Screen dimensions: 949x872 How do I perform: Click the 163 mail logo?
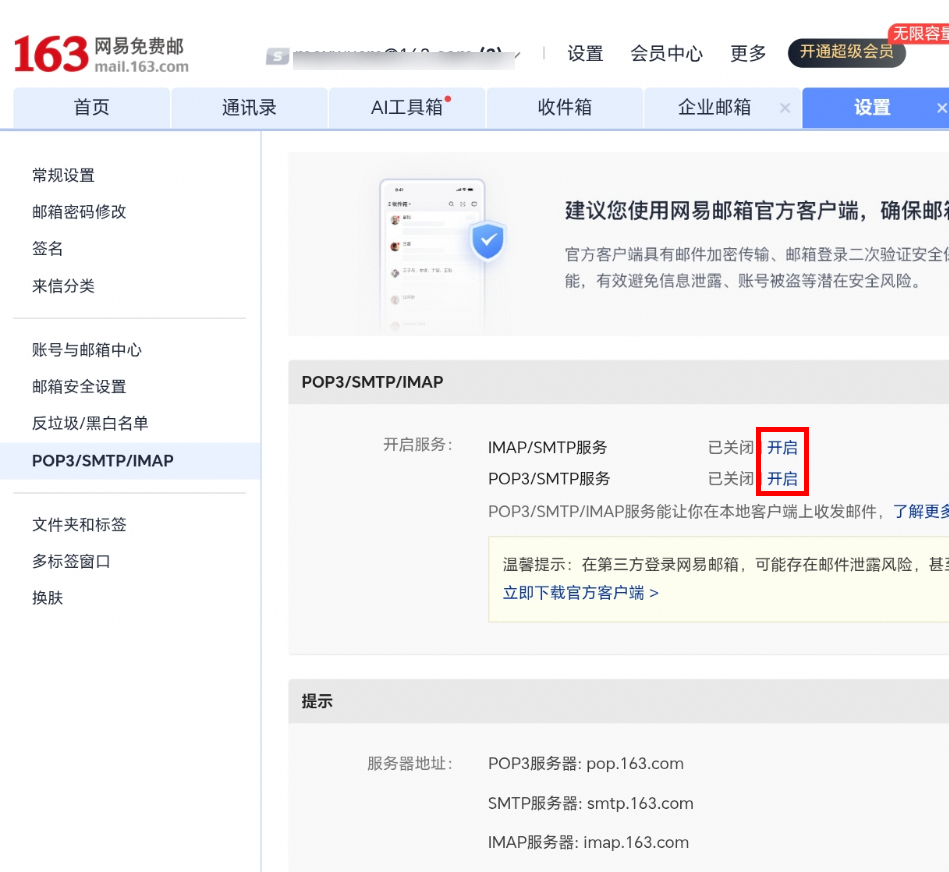pos(100,54)
